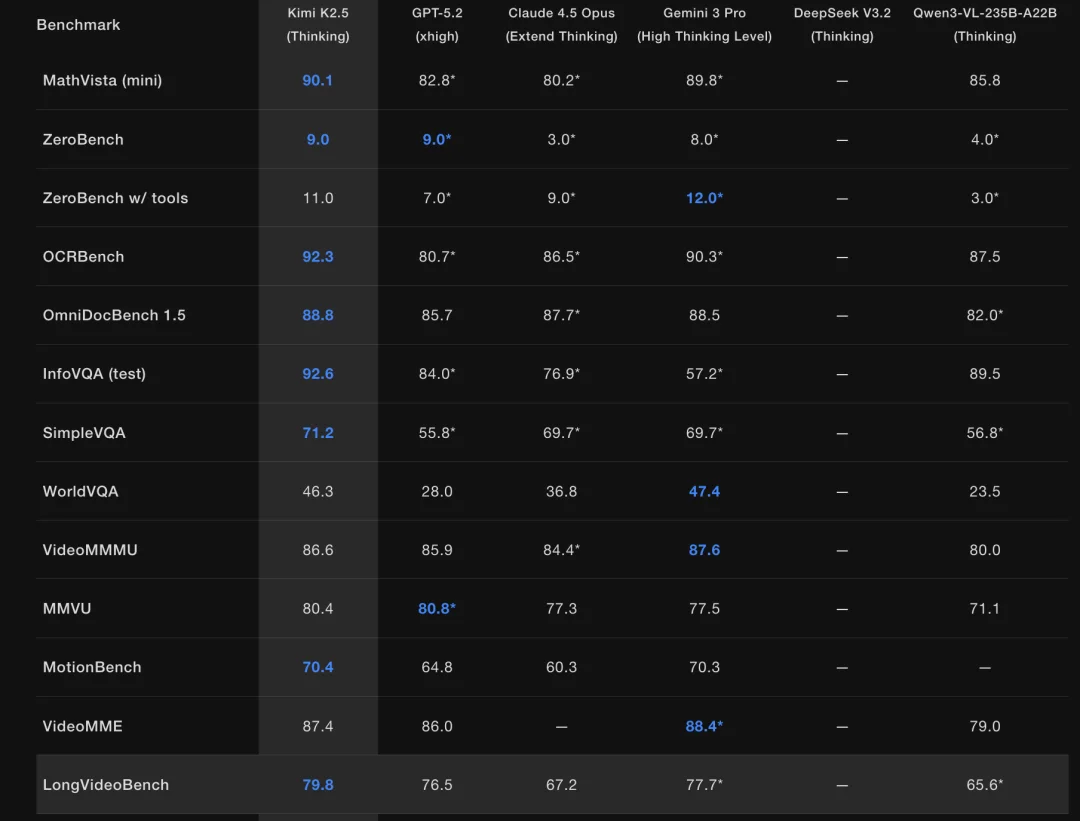Click Kimi K2.5's MathVista score 90.1
1080x821 pixels.
318,80
